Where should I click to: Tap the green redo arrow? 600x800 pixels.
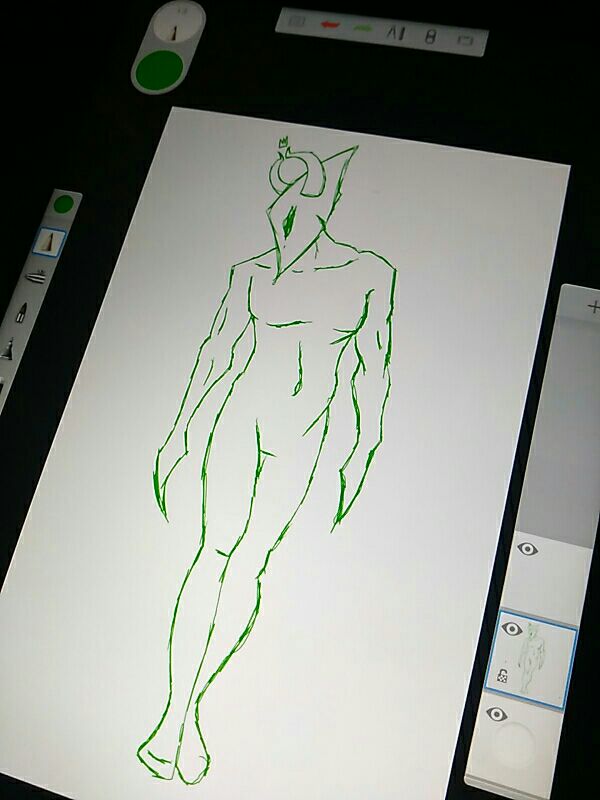coord(362,28)
